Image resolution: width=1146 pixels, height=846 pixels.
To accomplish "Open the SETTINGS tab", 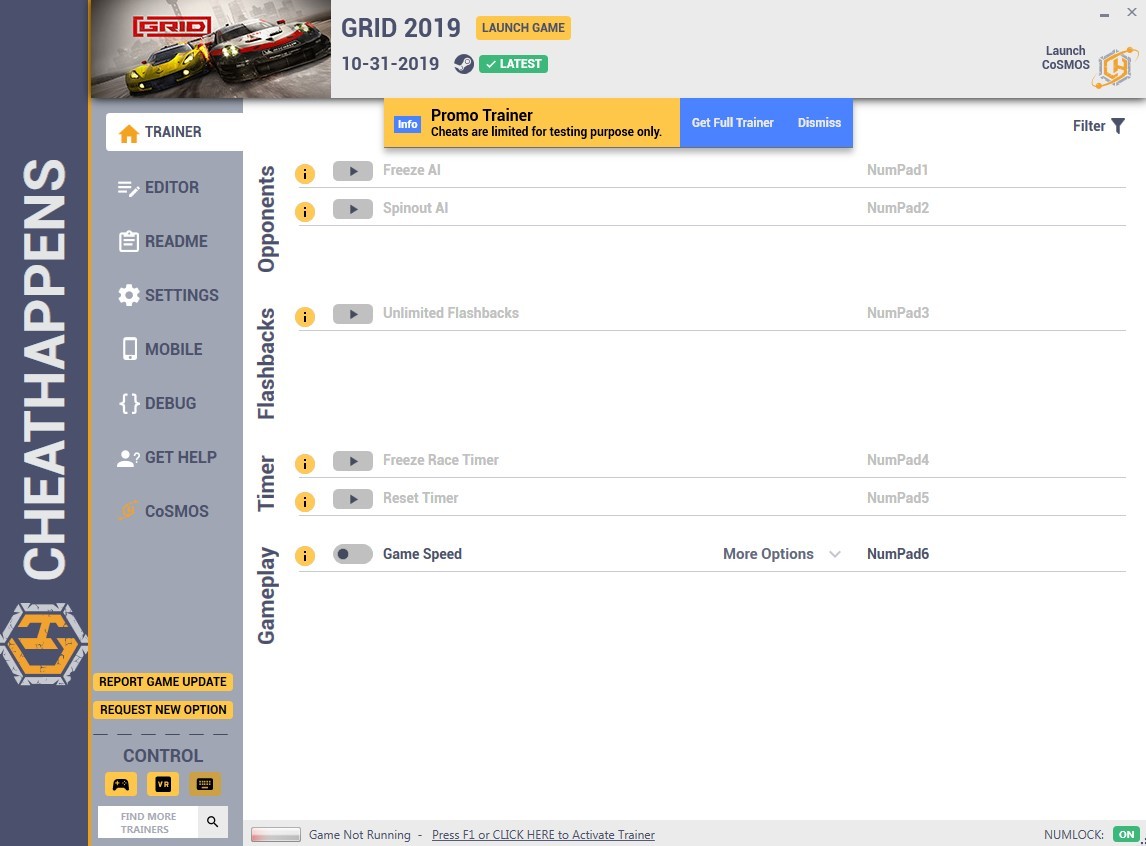I will coord(168,295).
